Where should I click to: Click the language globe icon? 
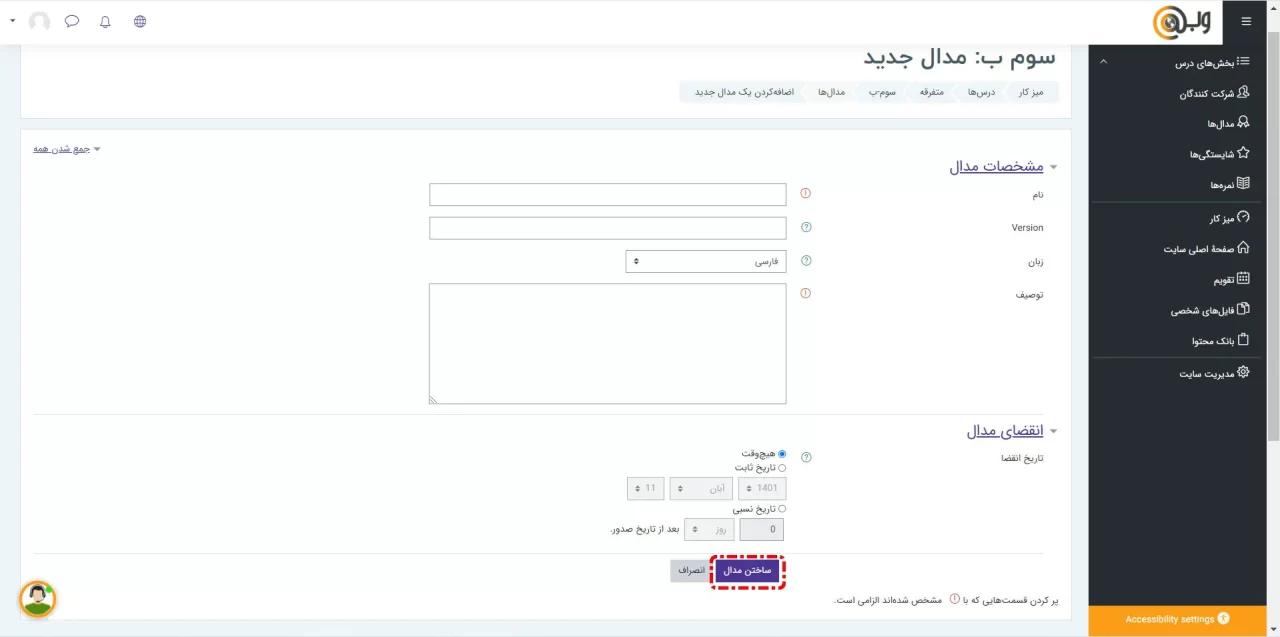coord(140,21)
